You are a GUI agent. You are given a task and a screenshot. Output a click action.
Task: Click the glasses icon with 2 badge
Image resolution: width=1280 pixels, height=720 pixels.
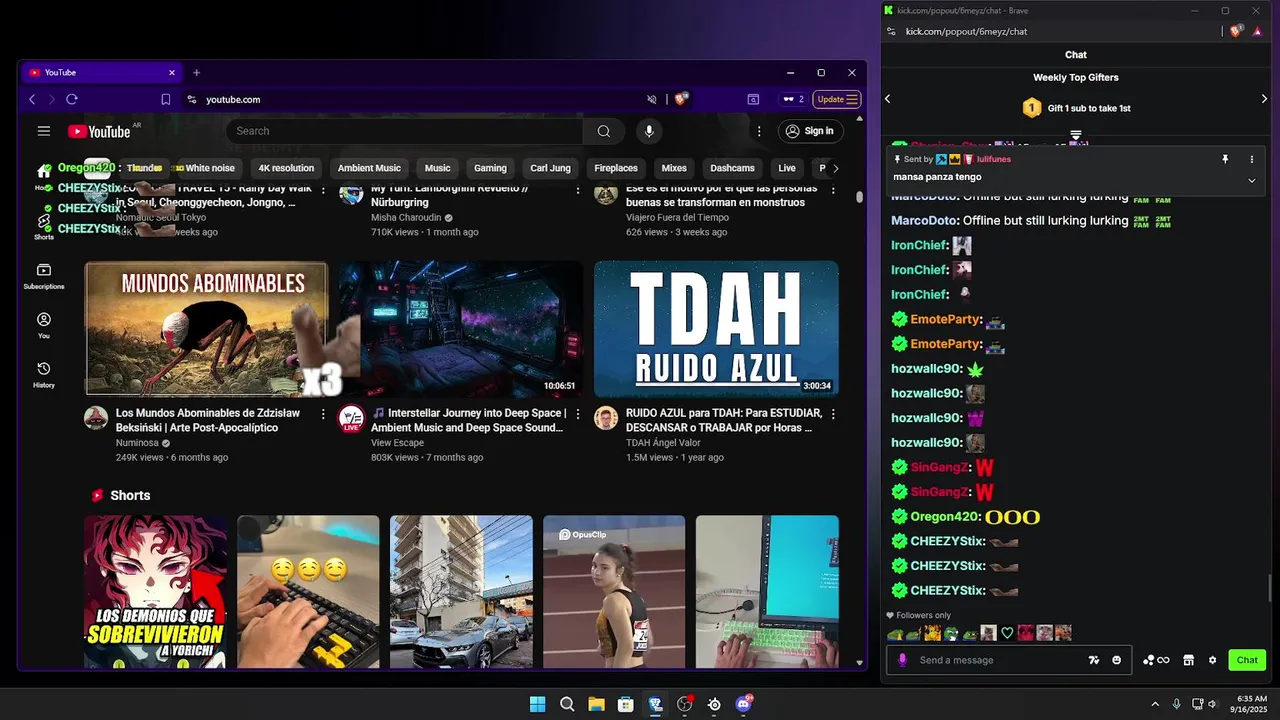point(793,99)
